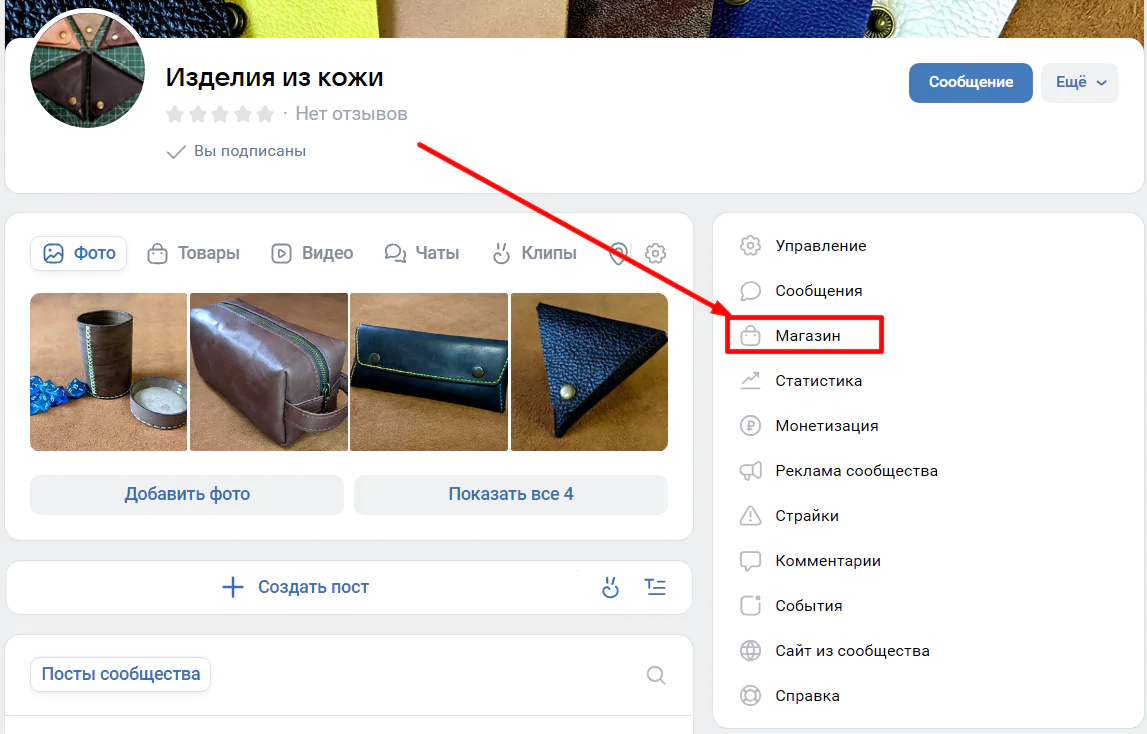
Task: Switch to the Товары tab
Action: [193, 253]
